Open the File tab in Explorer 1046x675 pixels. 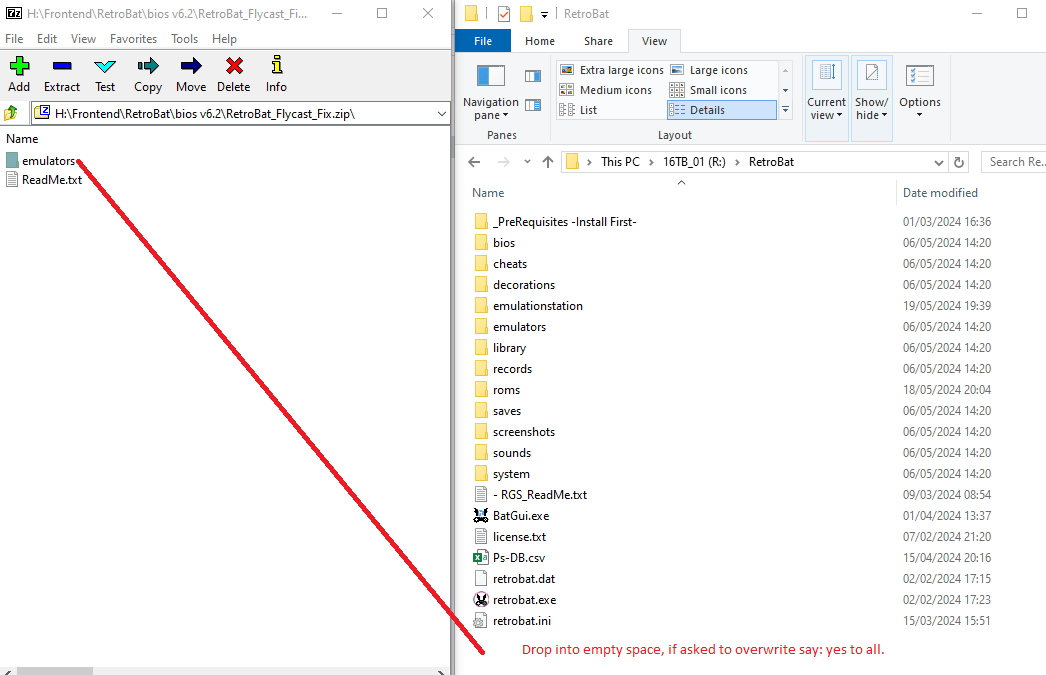point(483,41)
